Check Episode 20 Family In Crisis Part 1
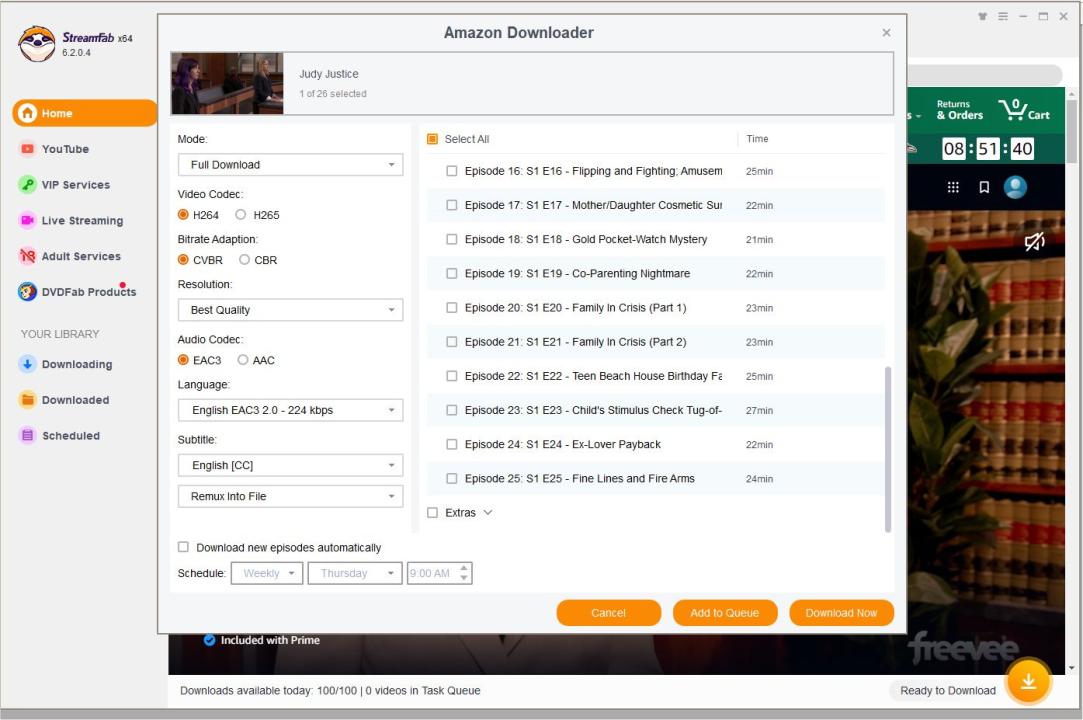1083x720 pixels. (452, 307)
